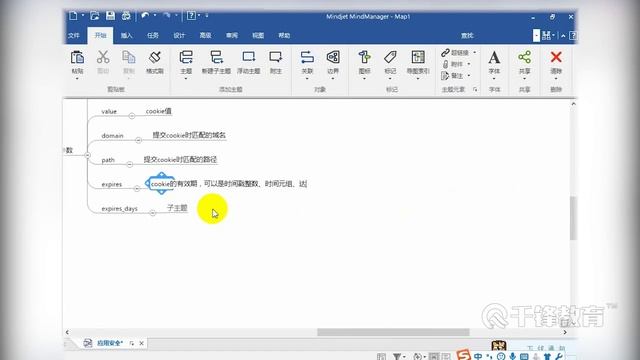Collapse the domain node's subtopic
The image size is (640, 360).
click(138, 140)
